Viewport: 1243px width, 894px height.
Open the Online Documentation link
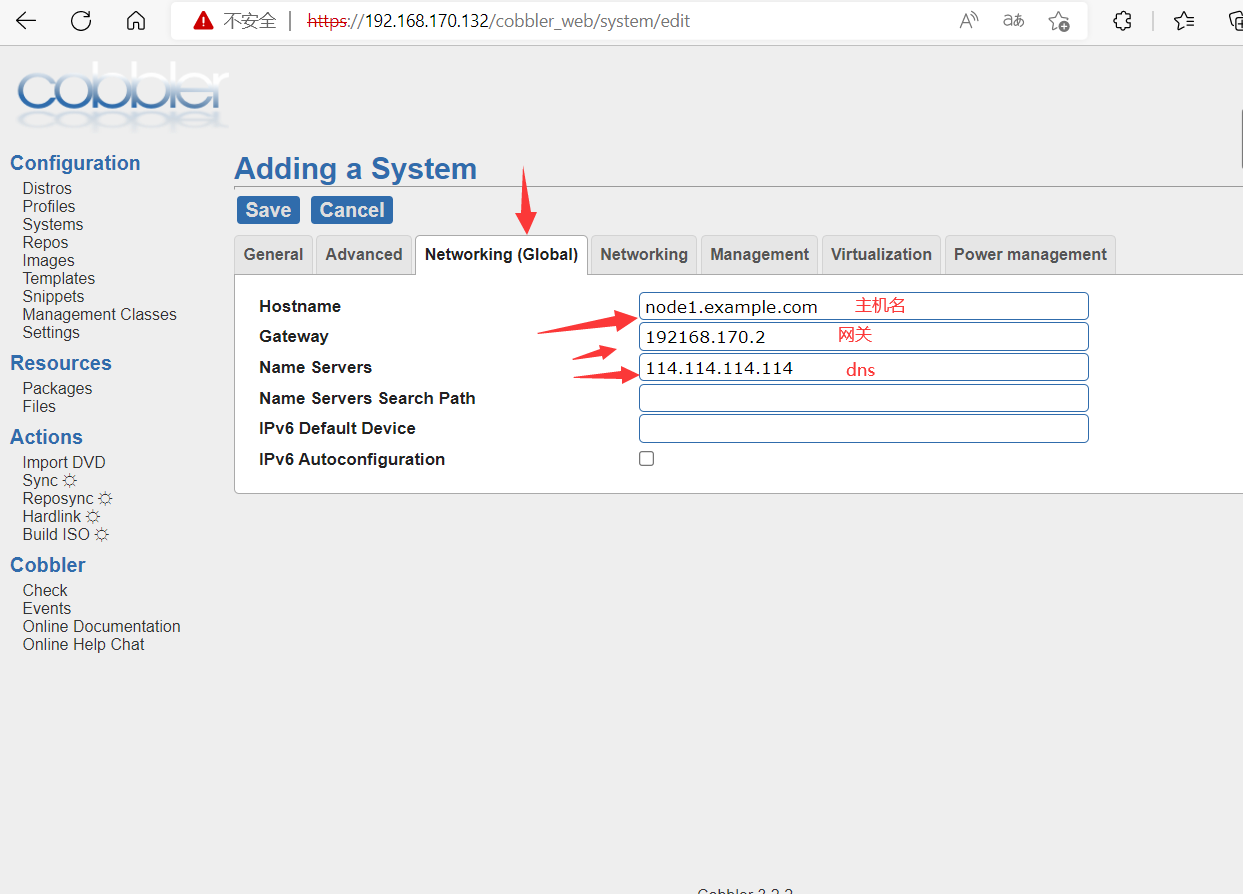coord(102,627)
